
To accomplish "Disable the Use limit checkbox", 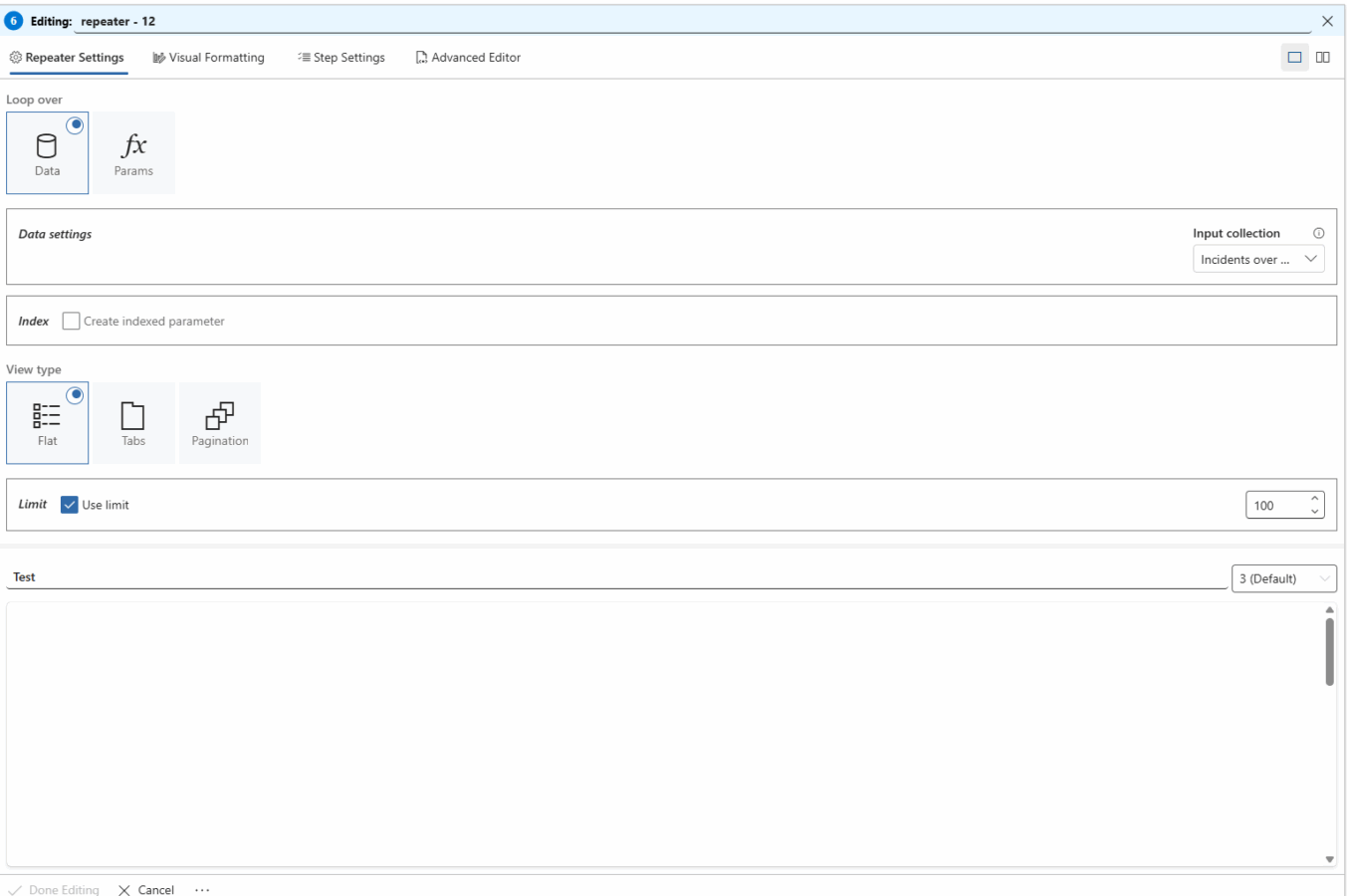I will [69, 504].
